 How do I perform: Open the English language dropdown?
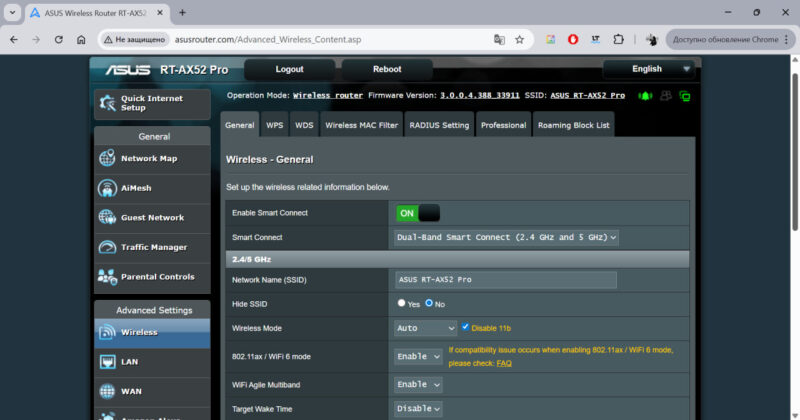(648, 69)
